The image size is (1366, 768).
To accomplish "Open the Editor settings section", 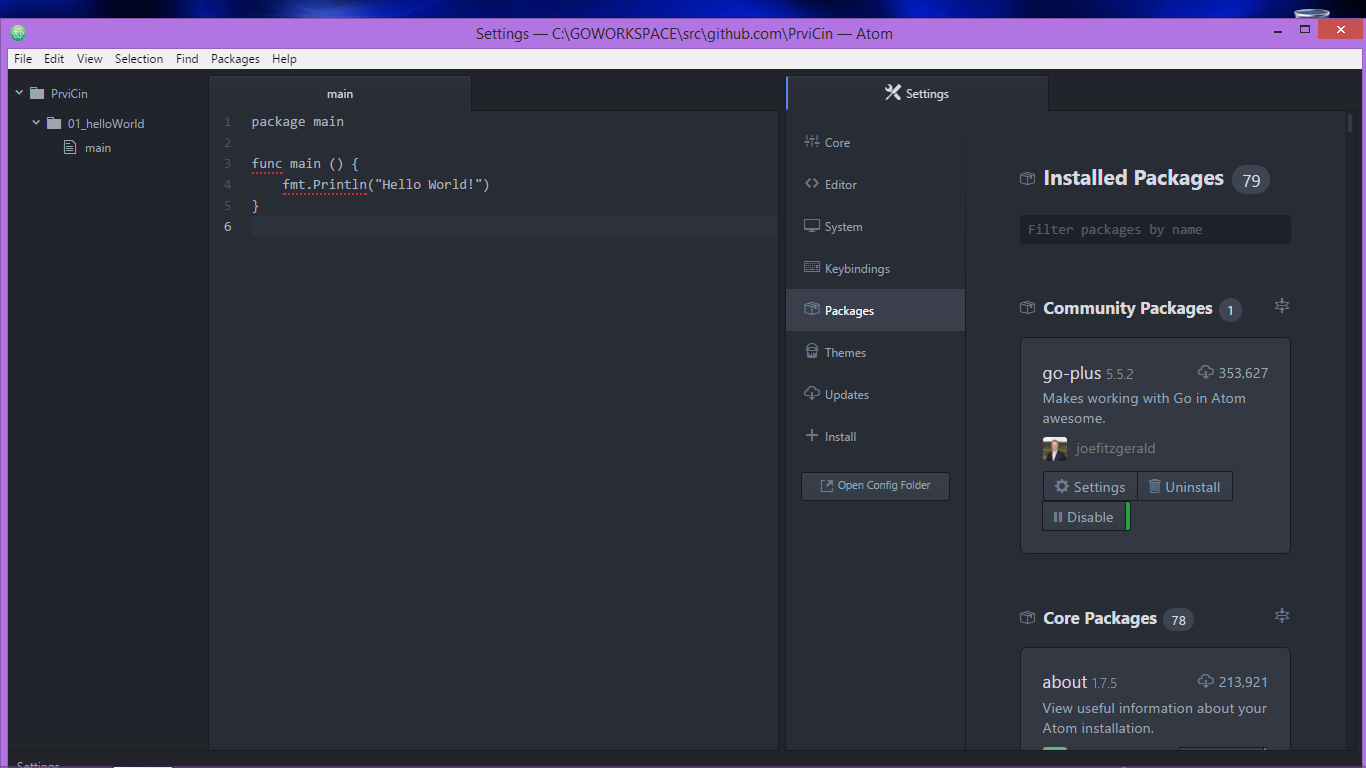I will click(x=840, y=185).
